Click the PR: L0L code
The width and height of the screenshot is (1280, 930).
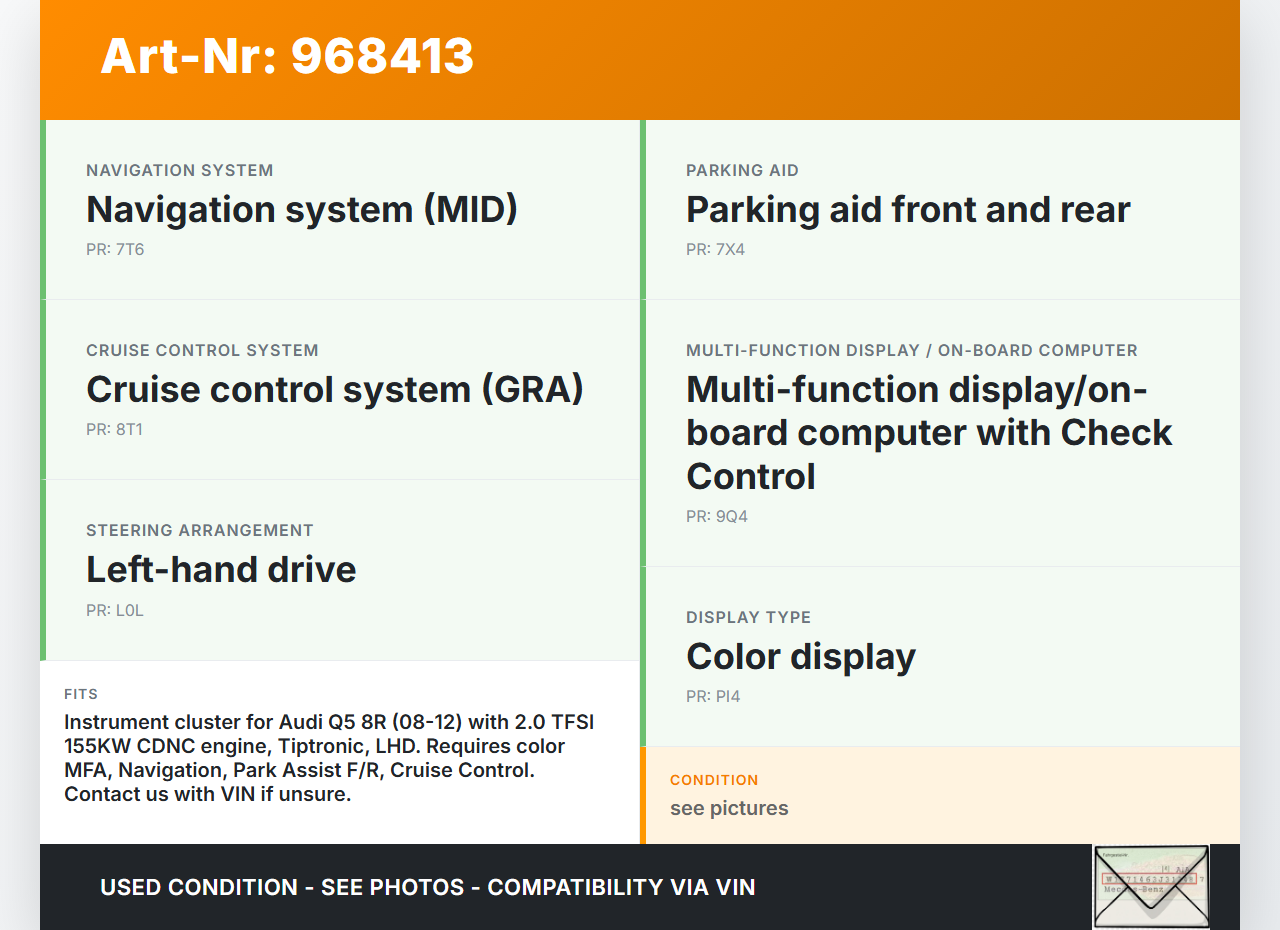point(115,610)
